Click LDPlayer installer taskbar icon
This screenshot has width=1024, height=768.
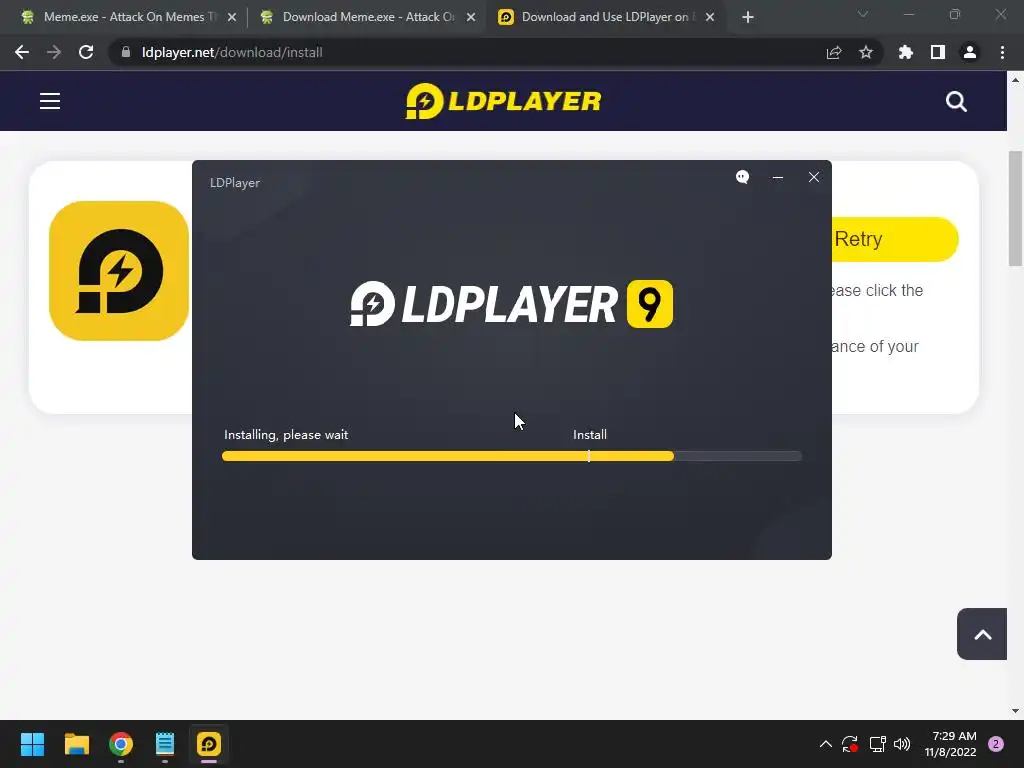pyautogui.click(x=209, y=744)
